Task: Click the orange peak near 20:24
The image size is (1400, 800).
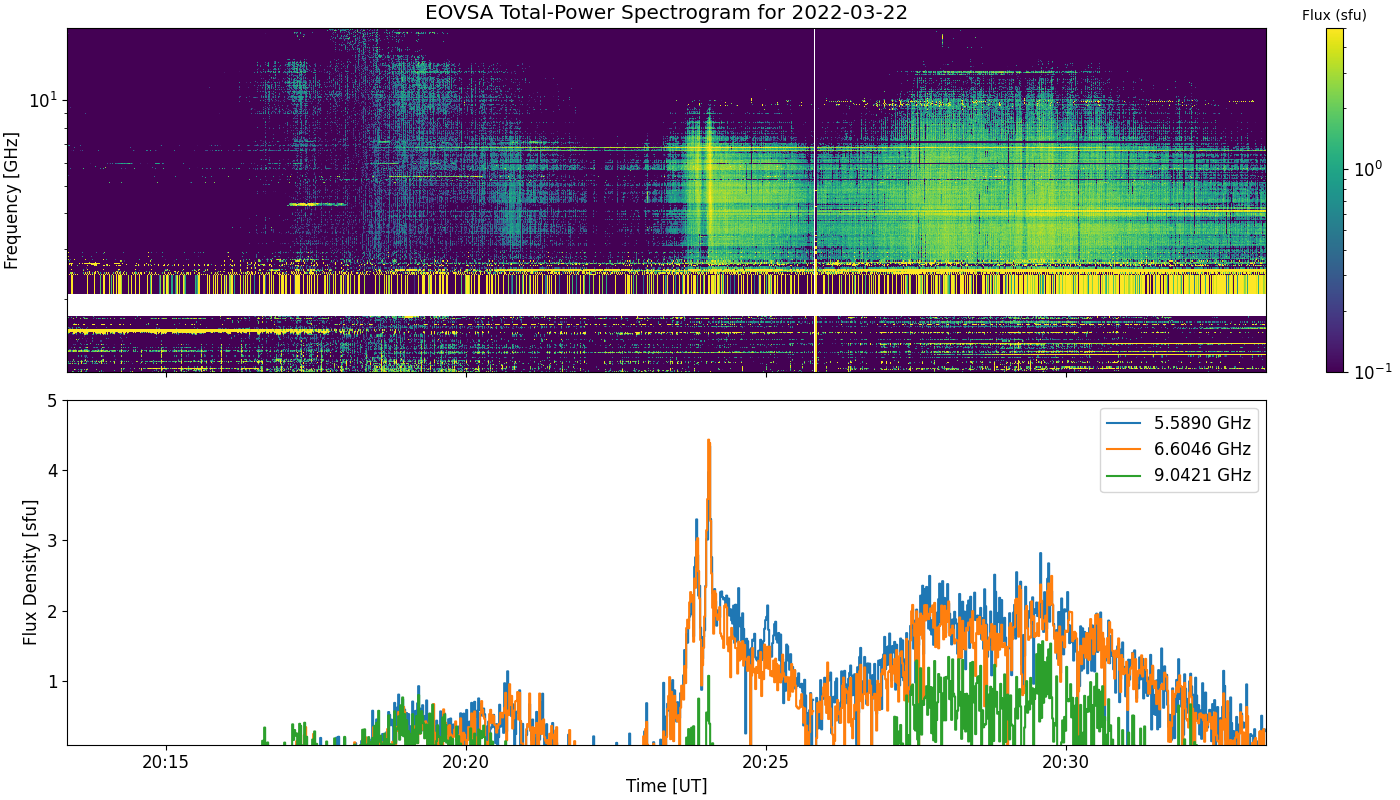Action: click(708, 442)
